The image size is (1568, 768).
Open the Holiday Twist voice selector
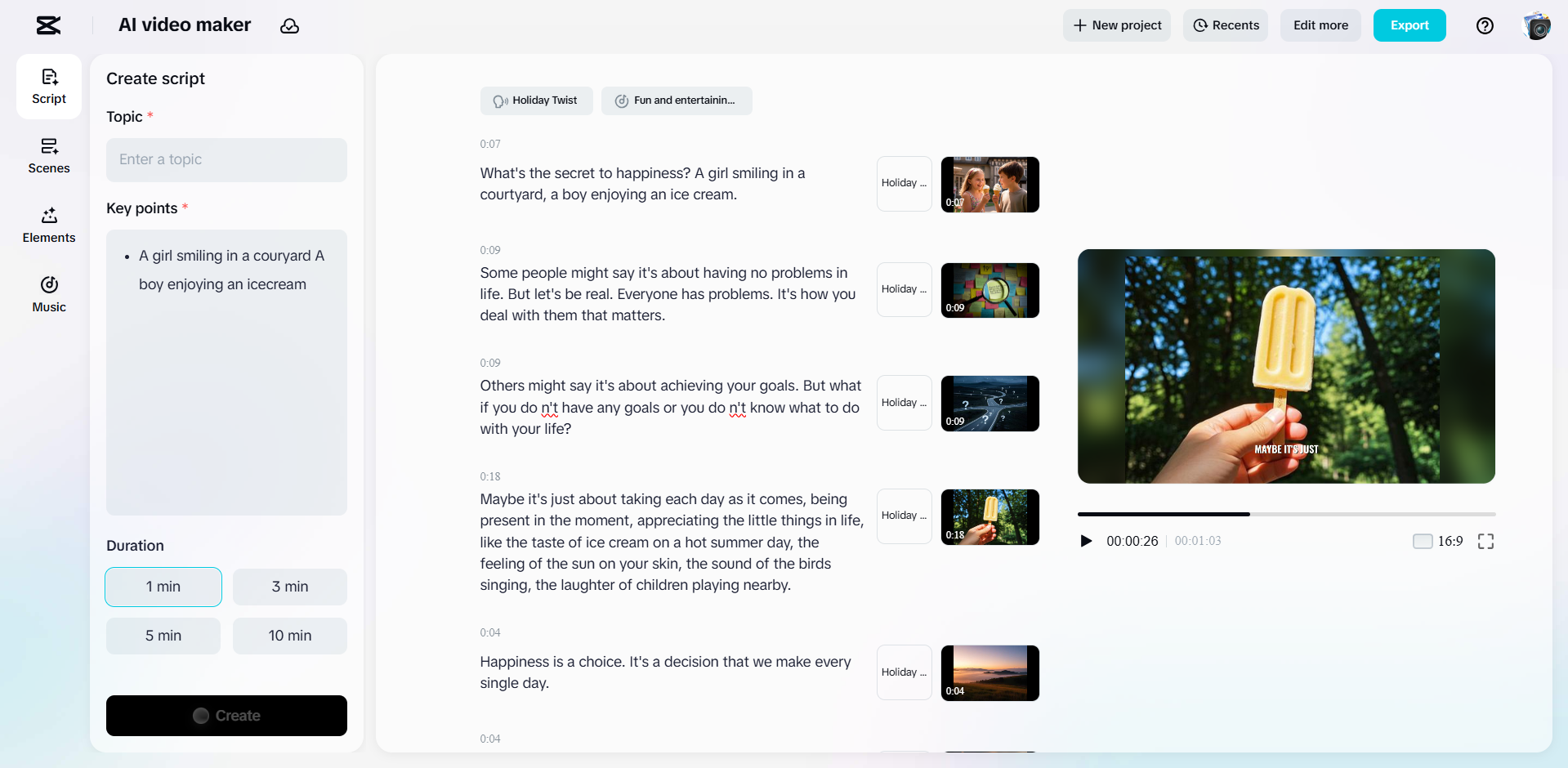(536, 100)
